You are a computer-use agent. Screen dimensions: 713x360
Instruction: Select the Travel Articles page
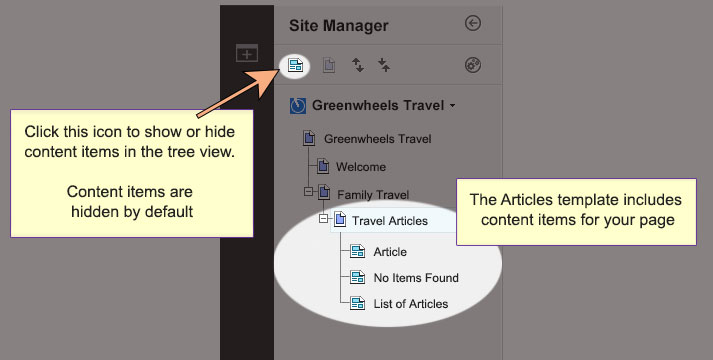(390, 221)
